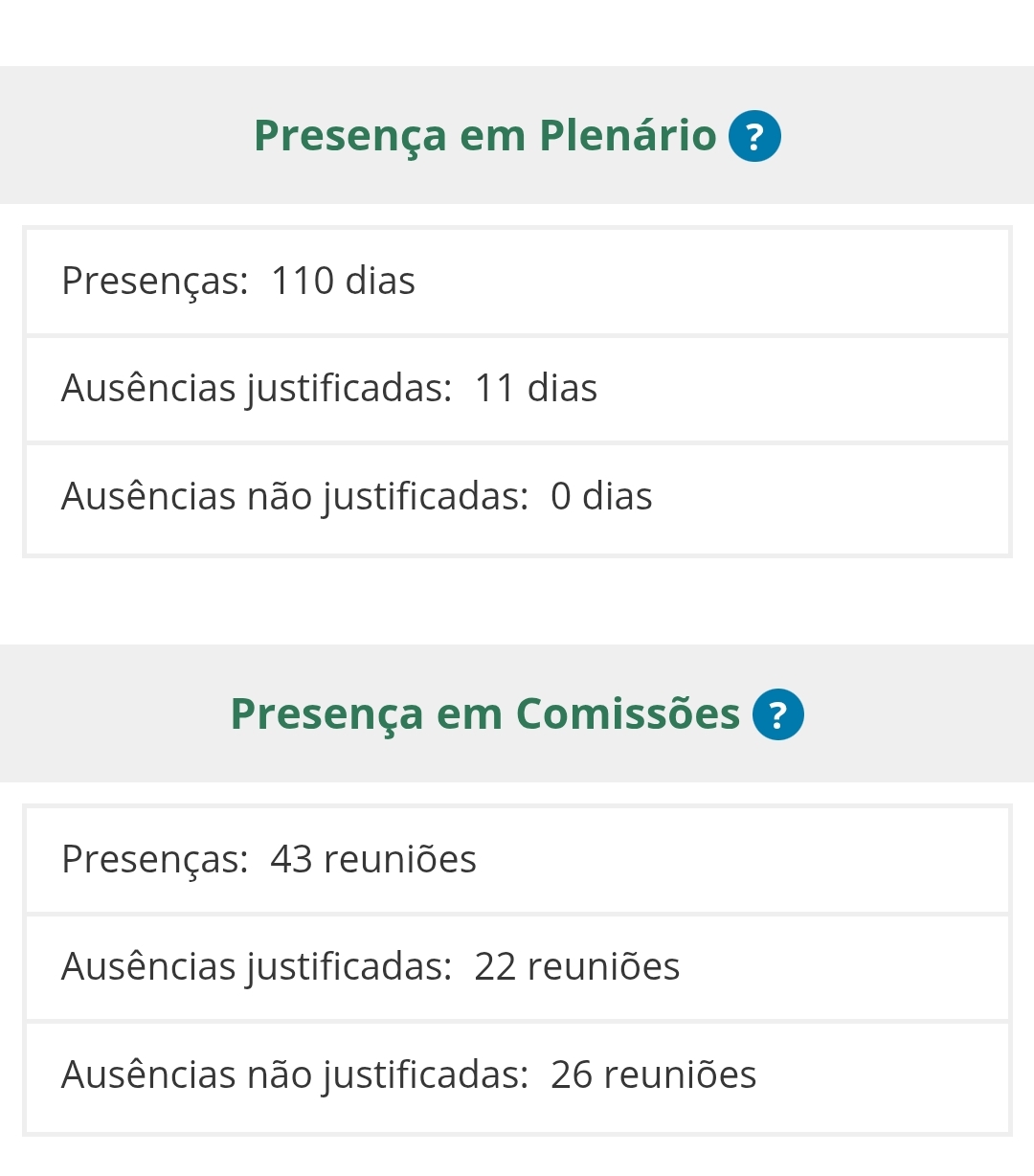Click the word 'Plenário' in the first heading

tap(627, 136)
